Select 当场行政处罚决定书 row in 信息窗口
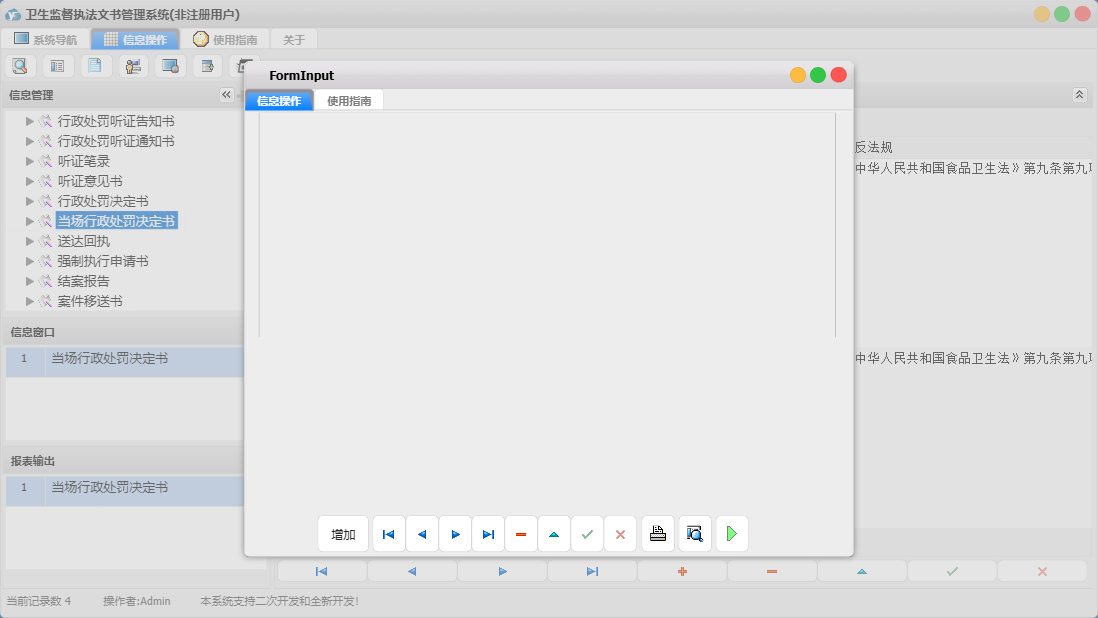The width and height of the screenshot is (1098, 618). pyautogui.click(x=125, y=361)
